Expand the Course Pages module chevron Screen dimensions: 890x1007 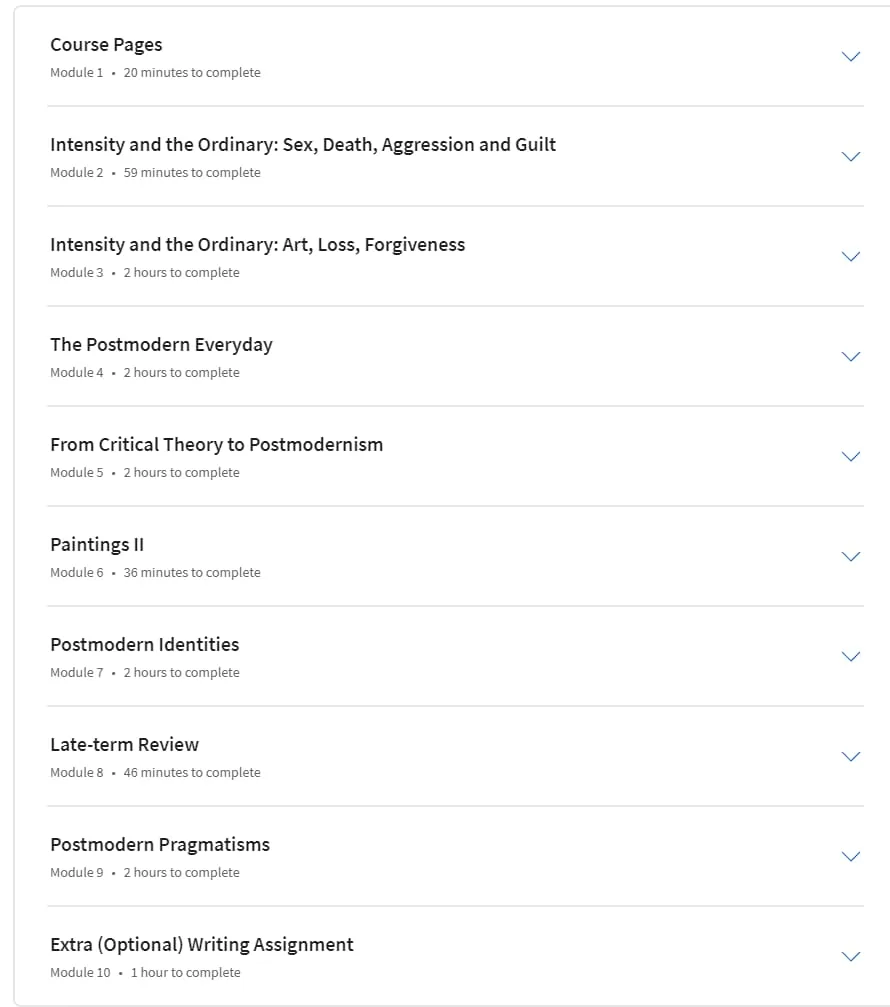point(851,57)
